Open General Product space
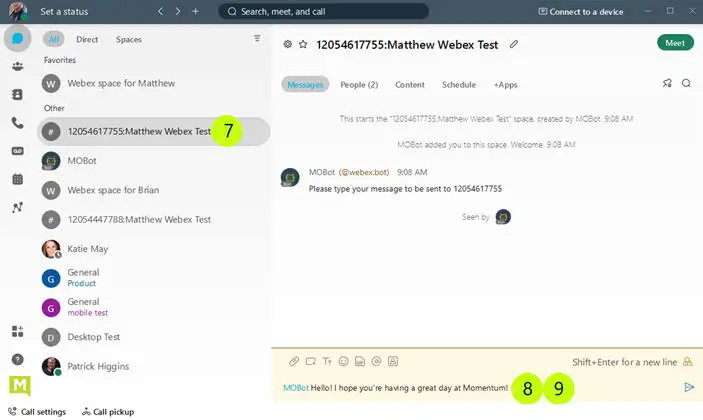The image size is (703, 420). pos(154,278)
